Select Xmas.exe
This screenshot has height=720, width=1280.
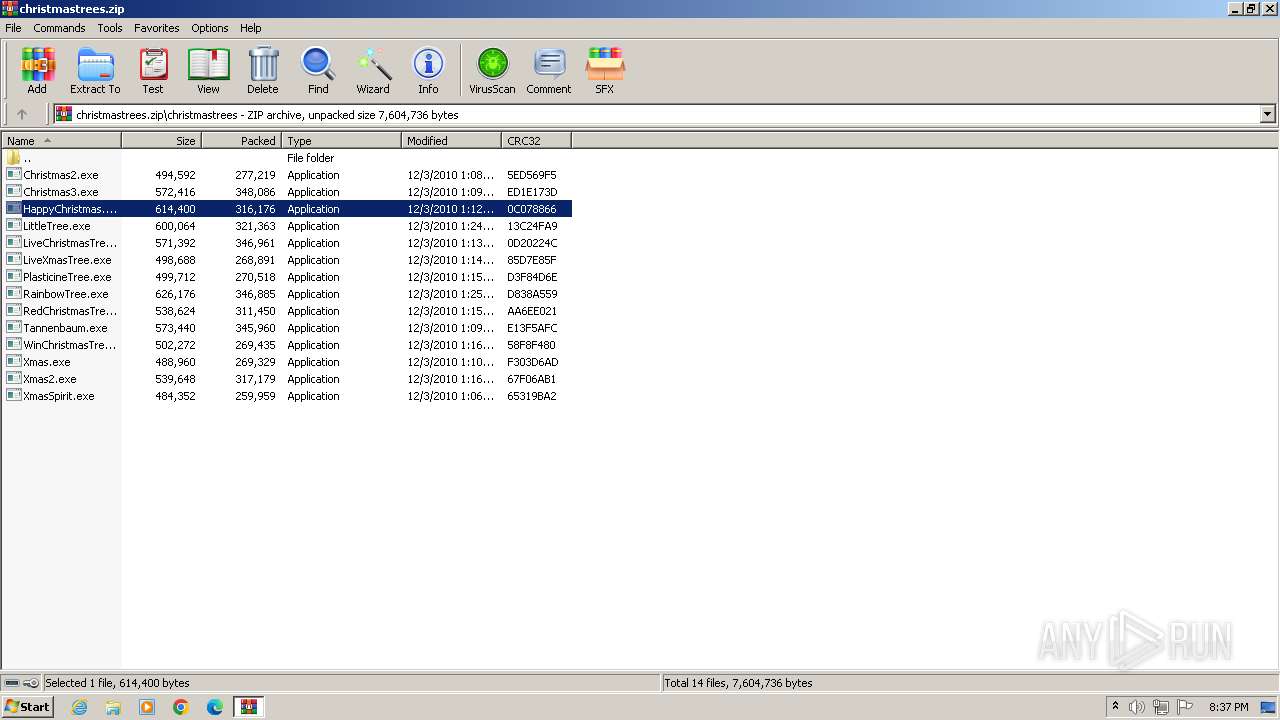(47, 362)
